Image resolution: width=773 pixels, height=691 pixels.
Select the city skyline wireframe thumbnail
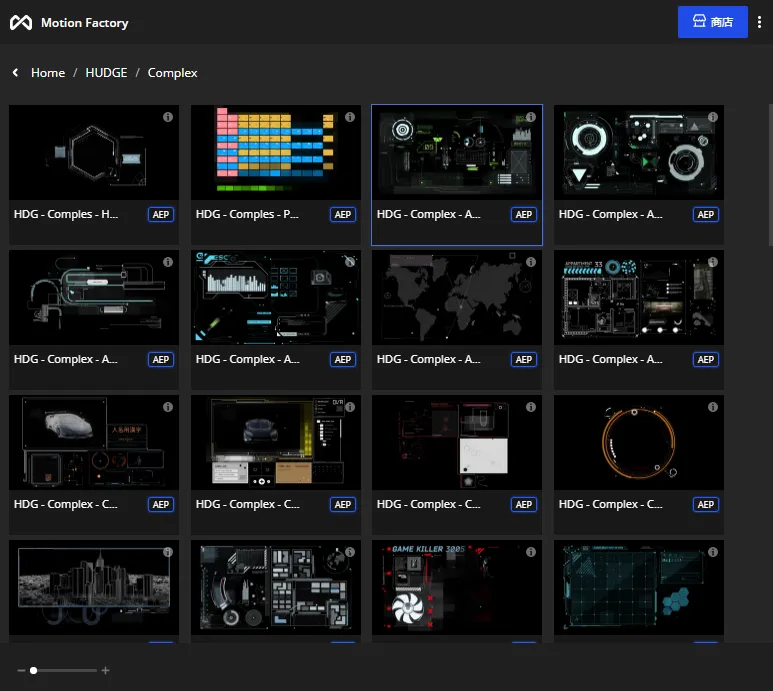click(x=94, y=587)
